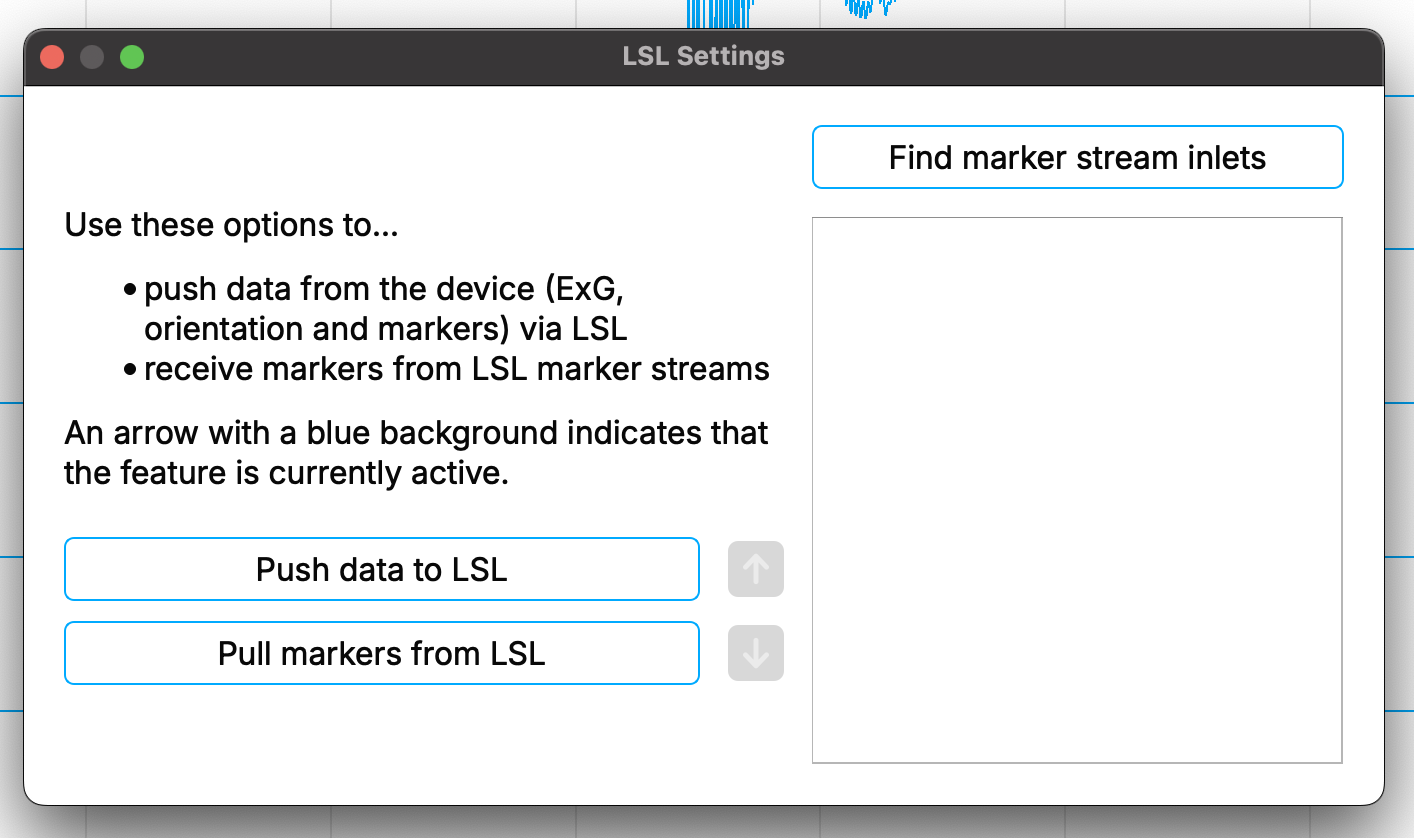Click the 'receive markers from LSL marker streams' text
This screenshot has width=1414, height=838.
[x=457, y=369]
